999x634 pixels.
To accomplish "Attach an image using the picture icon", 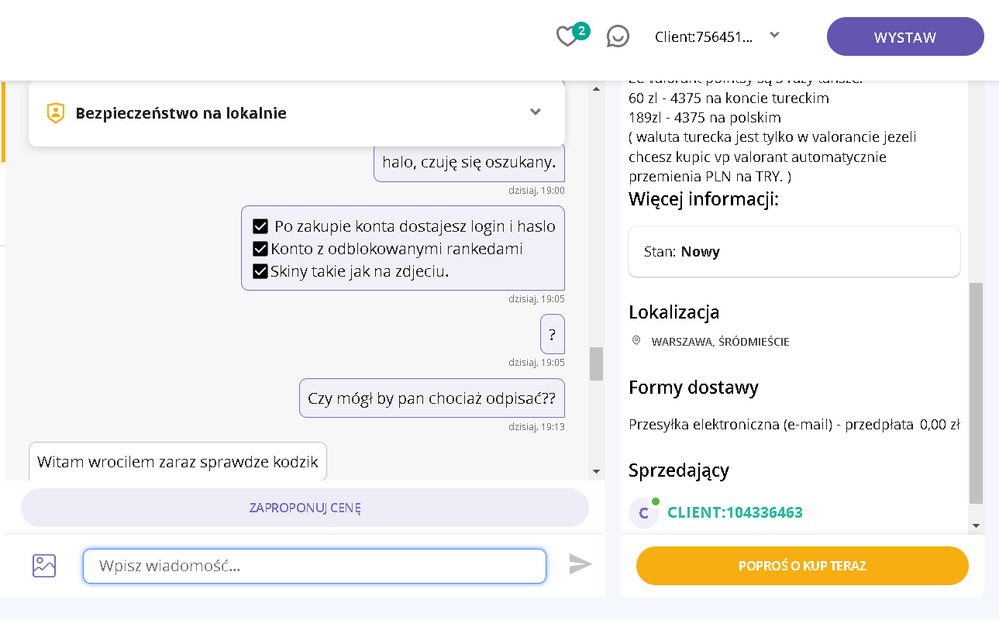I will click(x=43, y=565).
